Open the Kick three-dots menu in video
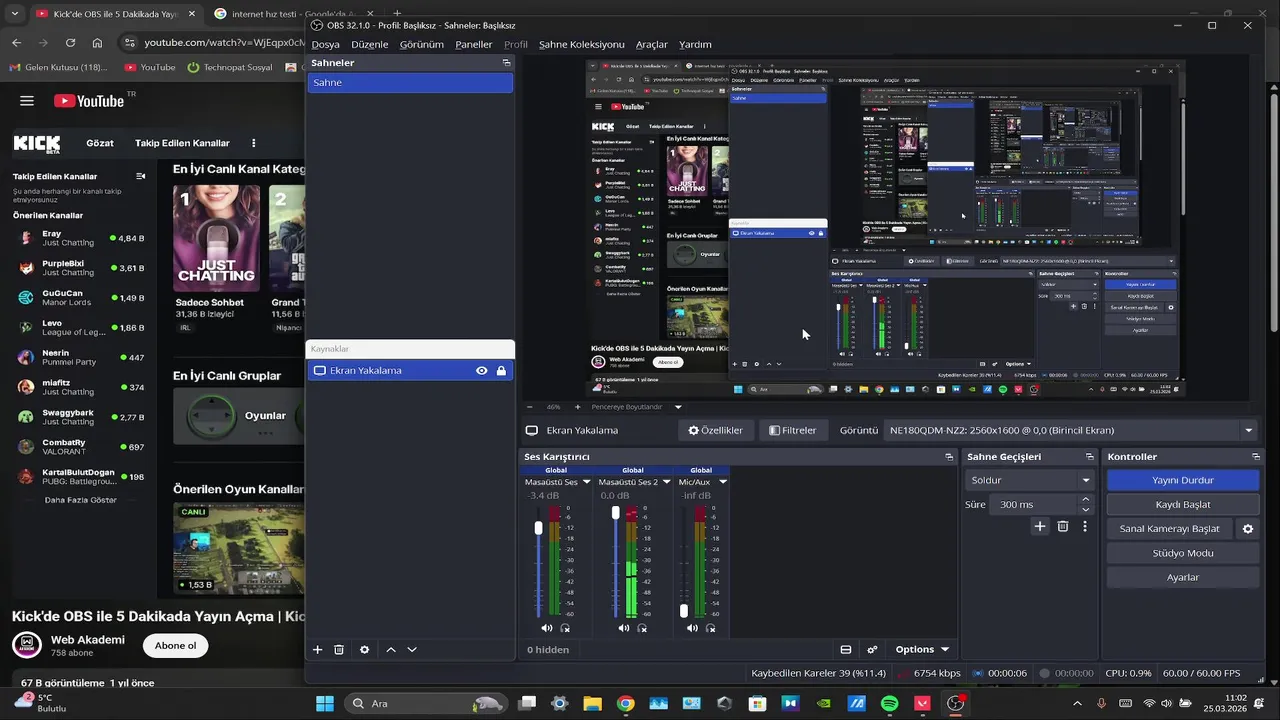Screen dimensions: 1280x720 pyautogui.click(x=254, y=143)
